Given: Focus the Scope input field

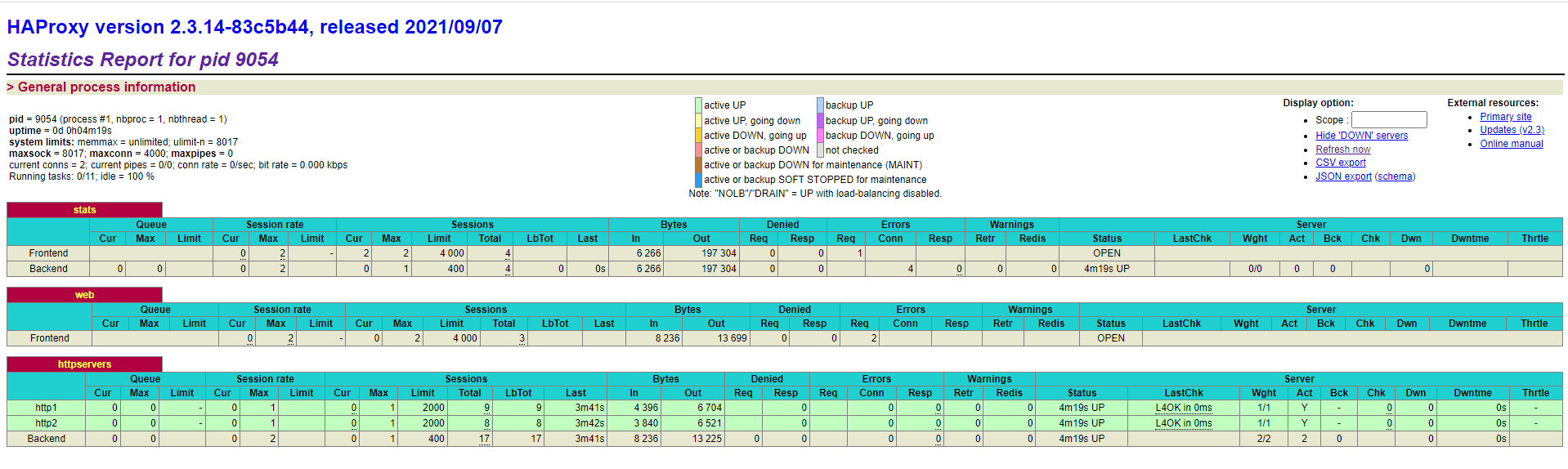Looking at the screenshot, I should [x=1388, y=120].
